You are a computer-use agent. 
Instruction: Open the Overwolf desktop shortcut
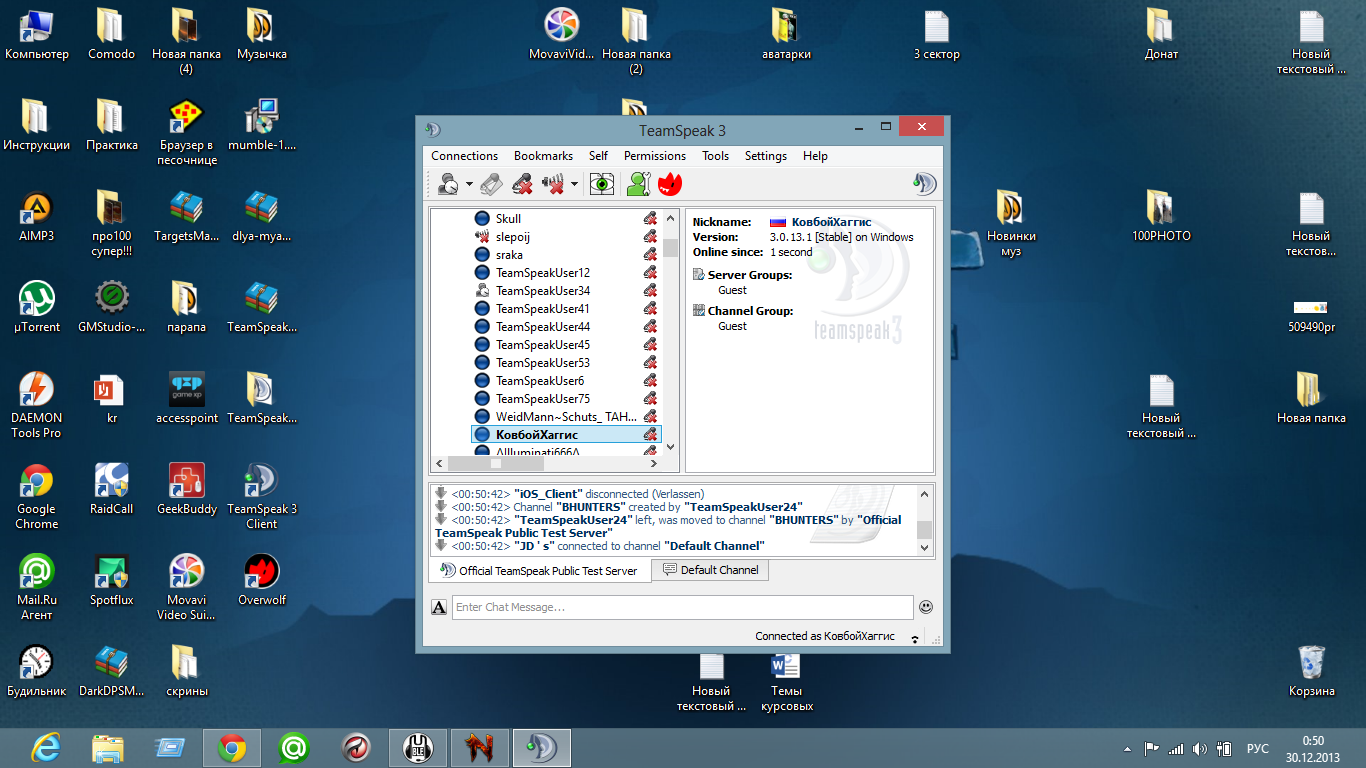262,580
